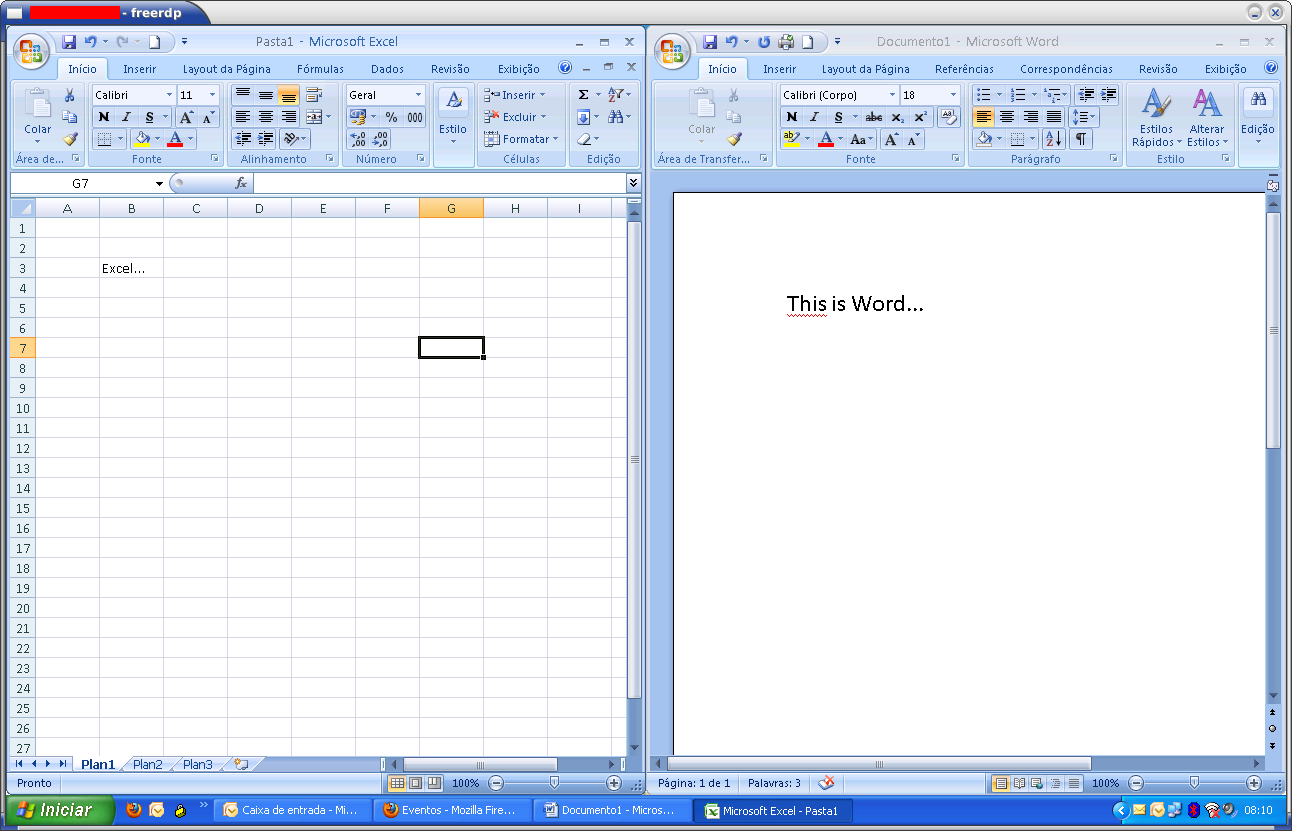Toggle Word justify alignment button
This screenshot has width=1292, height=831.
pos(1054,117)
